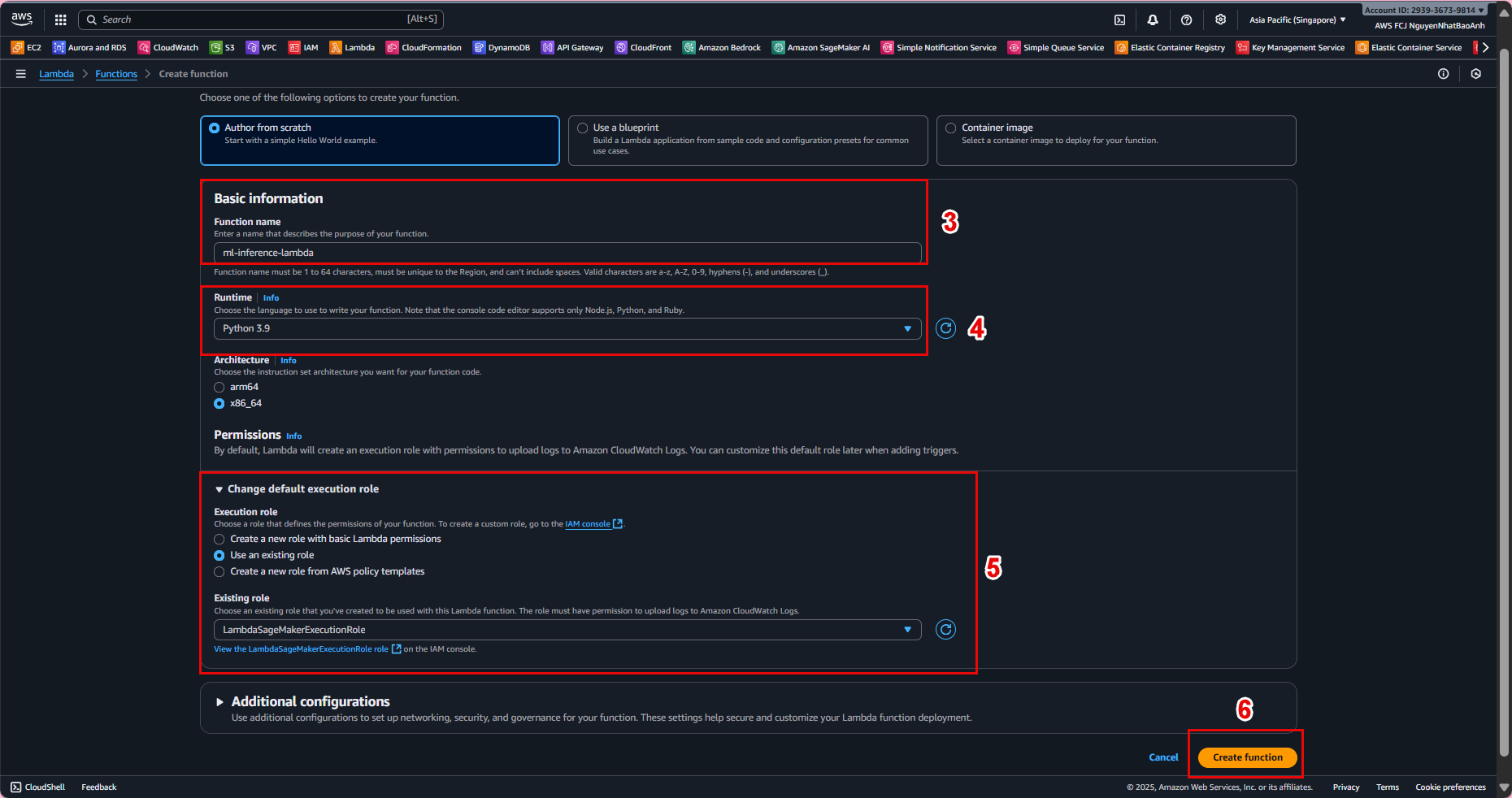1512x798 pixels.
Task: Open Simple Queue Service shortcut
Action: point(1056,48)
